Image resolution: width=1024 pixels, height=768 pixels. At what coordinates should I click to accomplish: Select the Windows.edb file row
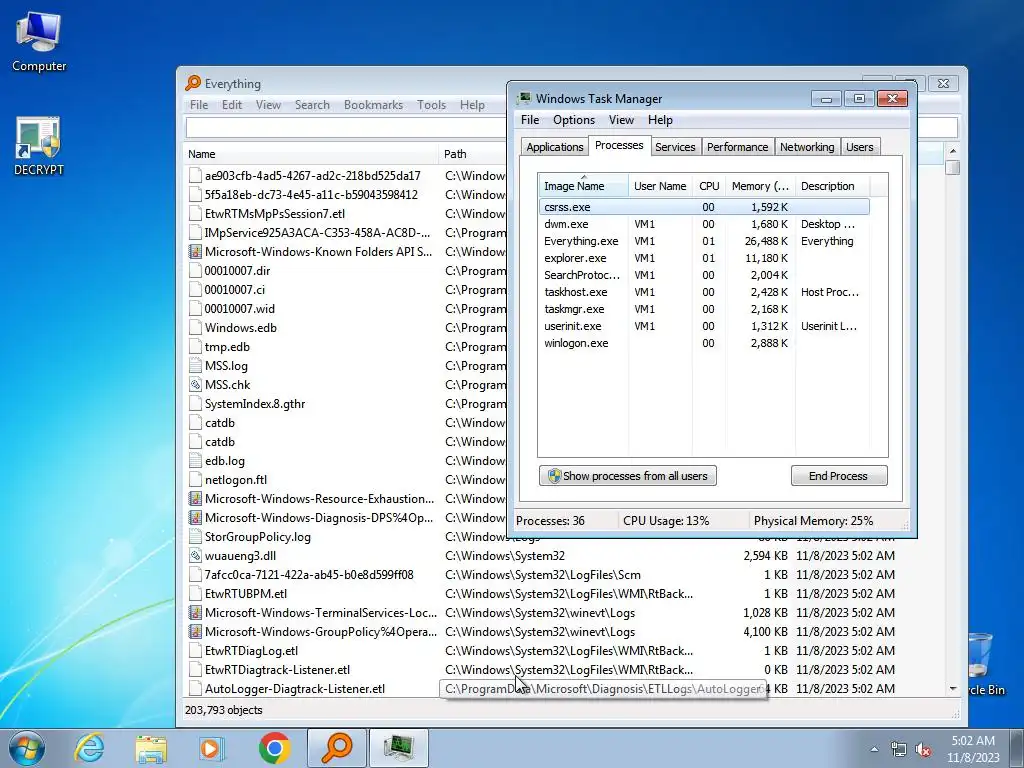(346, 328)
